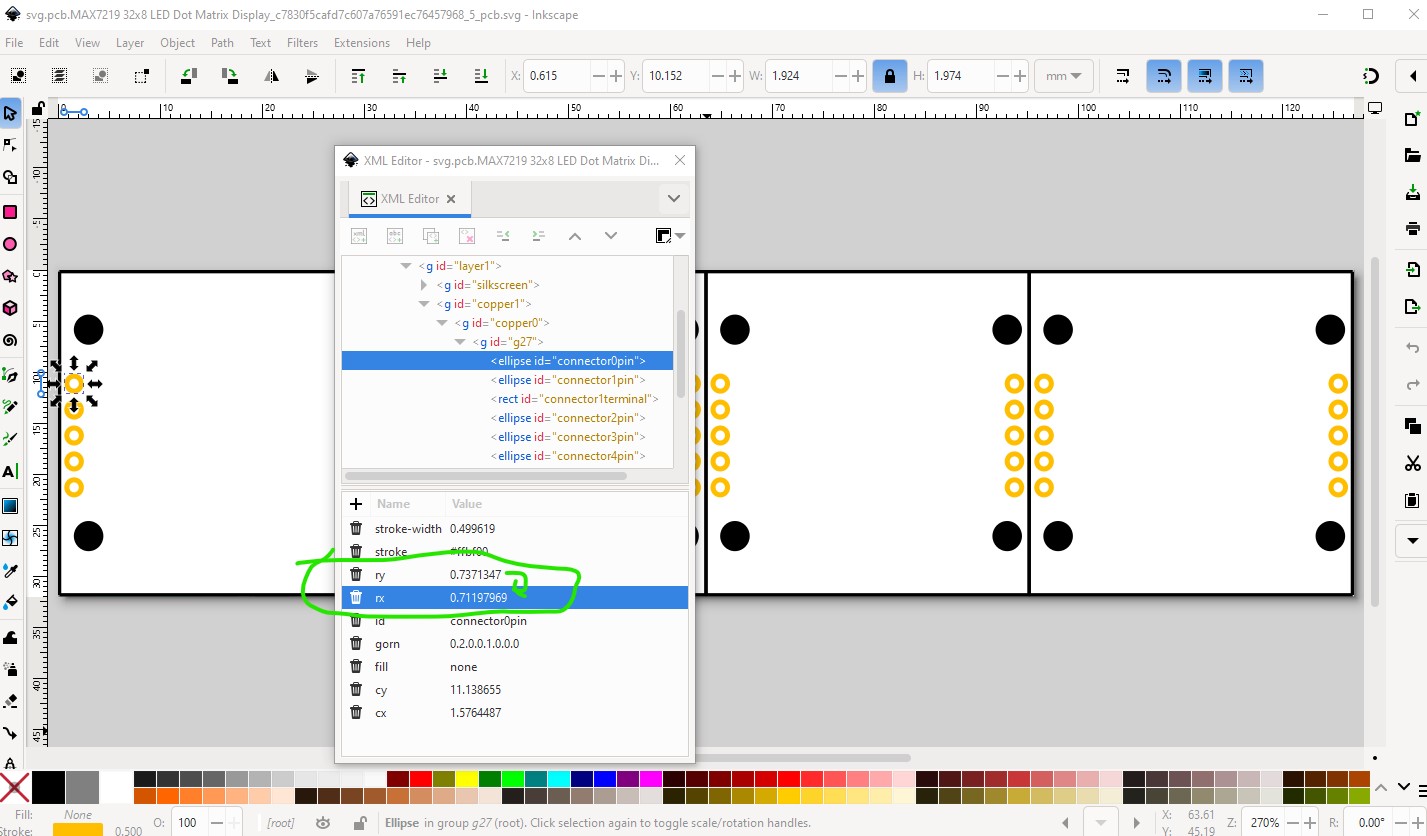The image size is (1427, 836).
Task: Click the Cut scissors icon
Action: coord(1412,463)
